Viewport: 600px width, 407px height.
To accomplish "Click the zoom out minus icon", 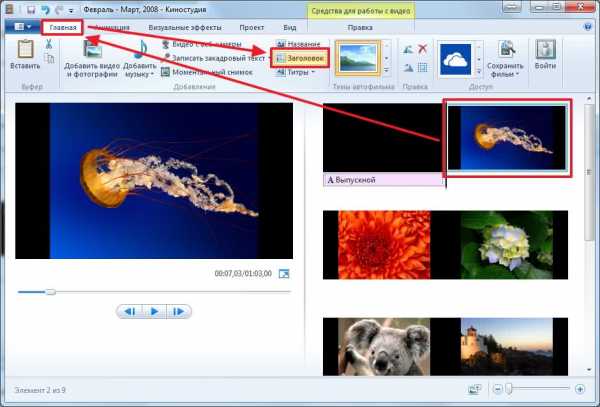I will point(497,389).
